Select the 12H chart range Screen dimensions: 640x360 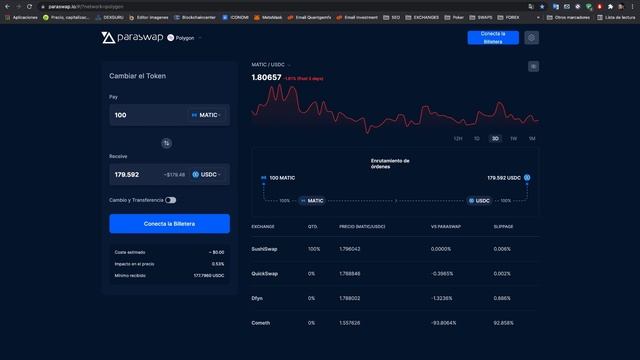pyautogui.click(x=458, y=139)
